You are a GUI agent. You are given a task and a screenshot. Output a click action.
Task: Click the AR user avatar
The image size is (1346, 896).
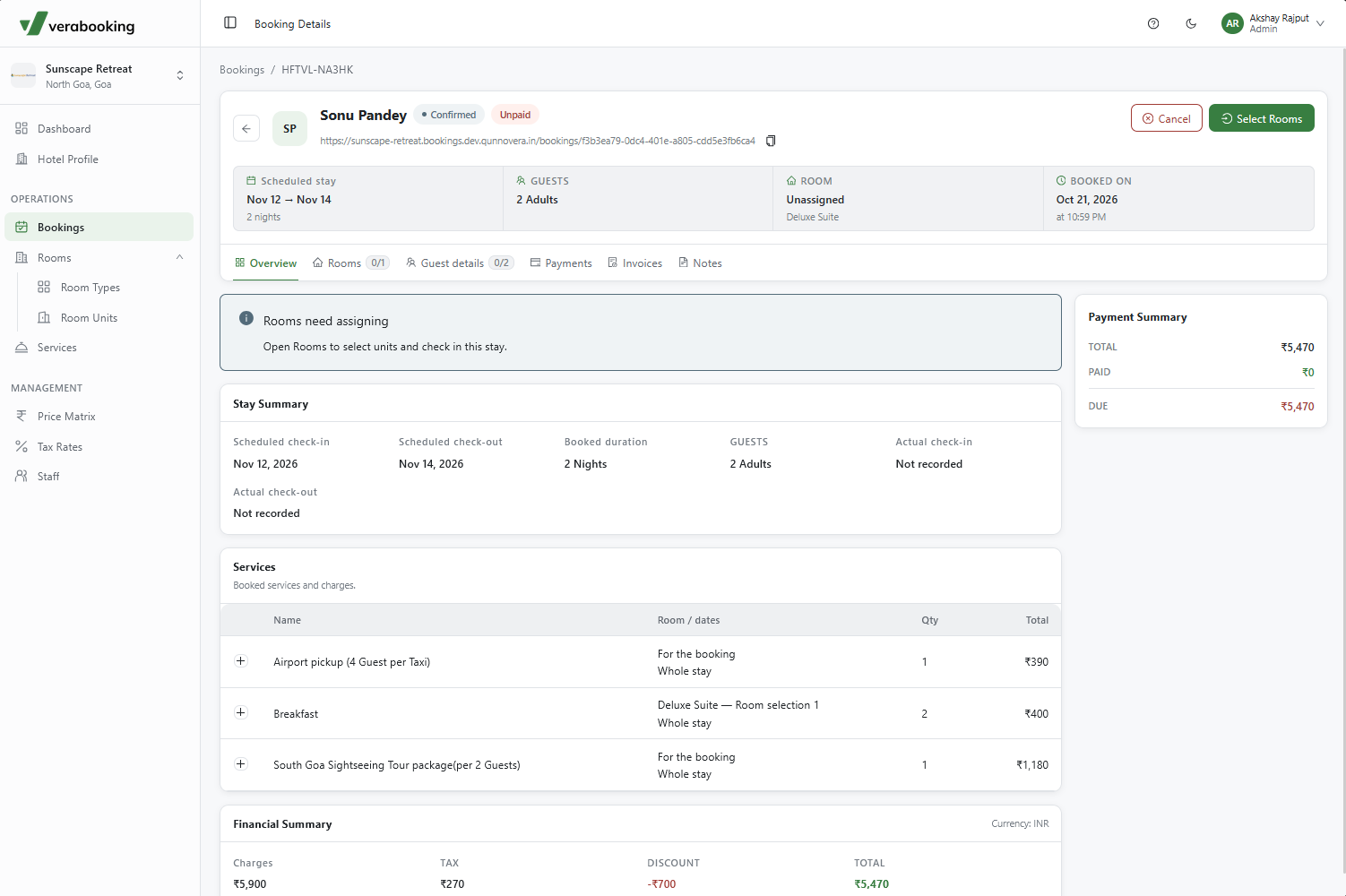coord(1232,24)
